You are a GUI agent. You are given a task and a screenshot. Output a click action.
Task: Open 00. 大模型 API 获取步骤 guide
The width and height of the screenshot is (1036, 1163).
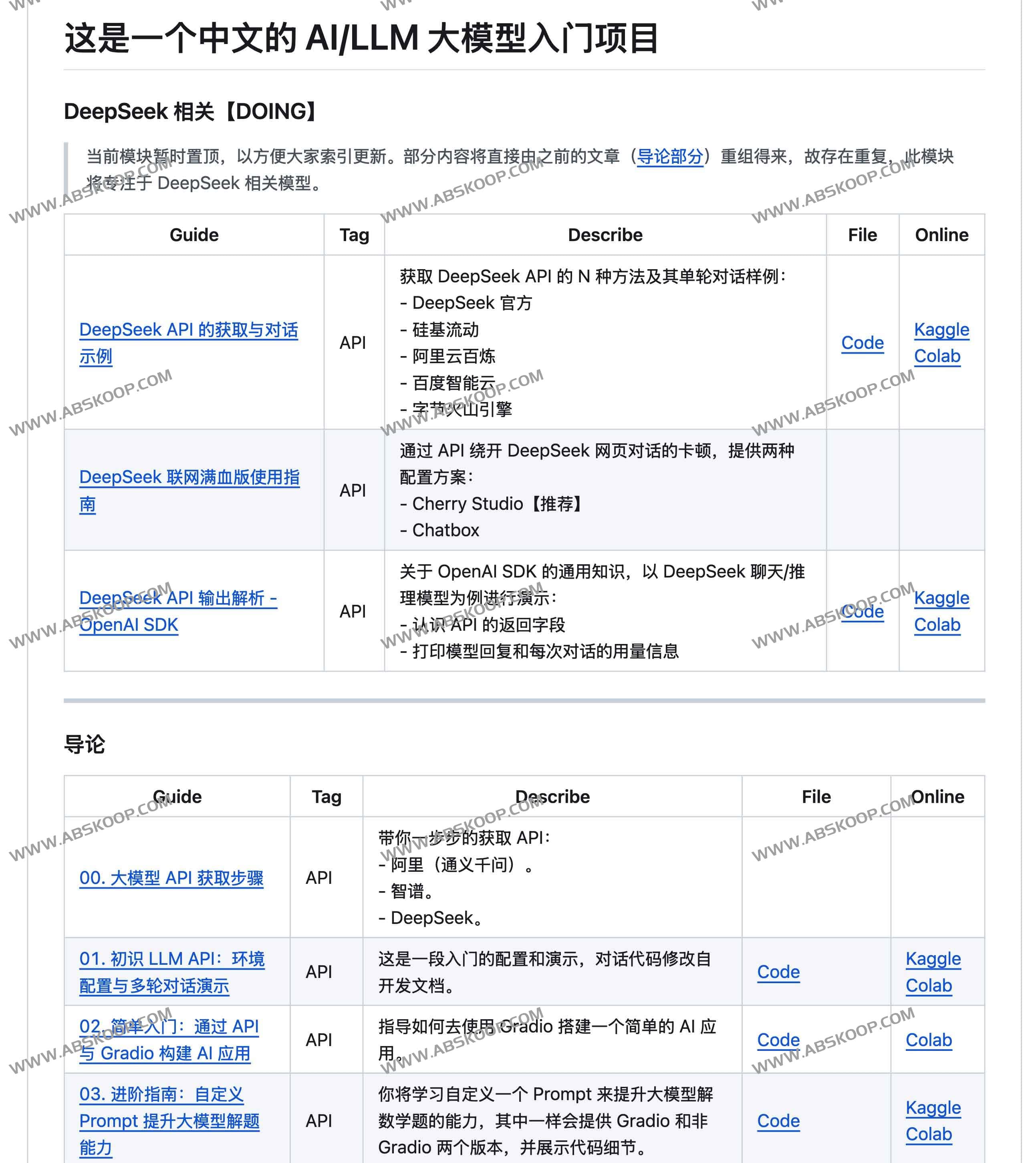point(171,878)
